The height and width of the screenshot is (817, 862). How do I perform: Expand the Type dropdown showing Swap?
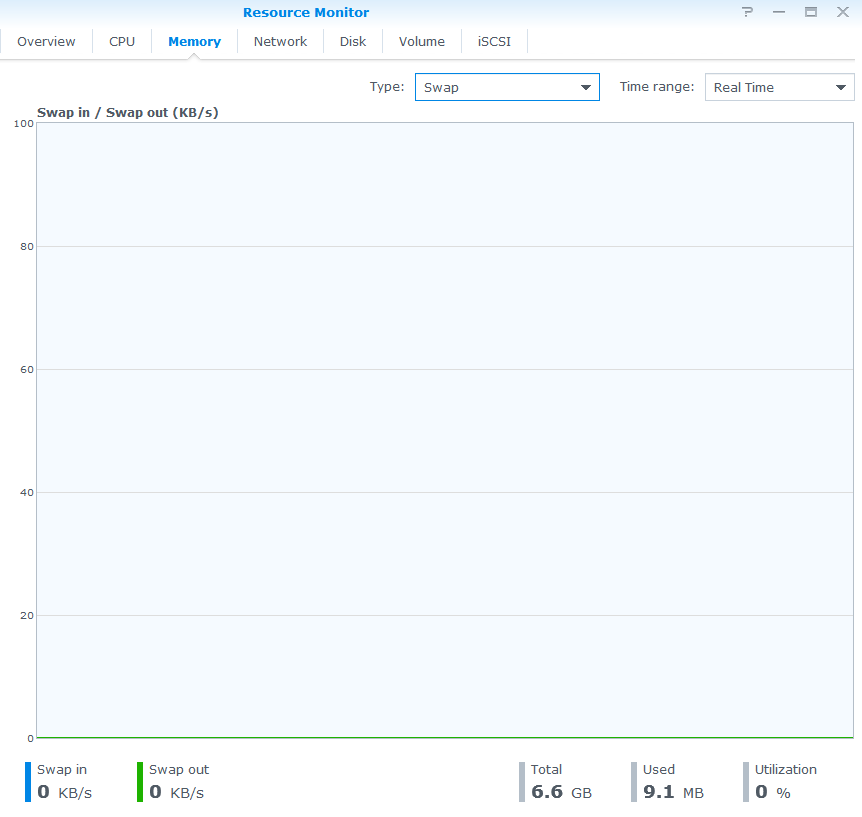pyautogui.click(x=507, y=88)
